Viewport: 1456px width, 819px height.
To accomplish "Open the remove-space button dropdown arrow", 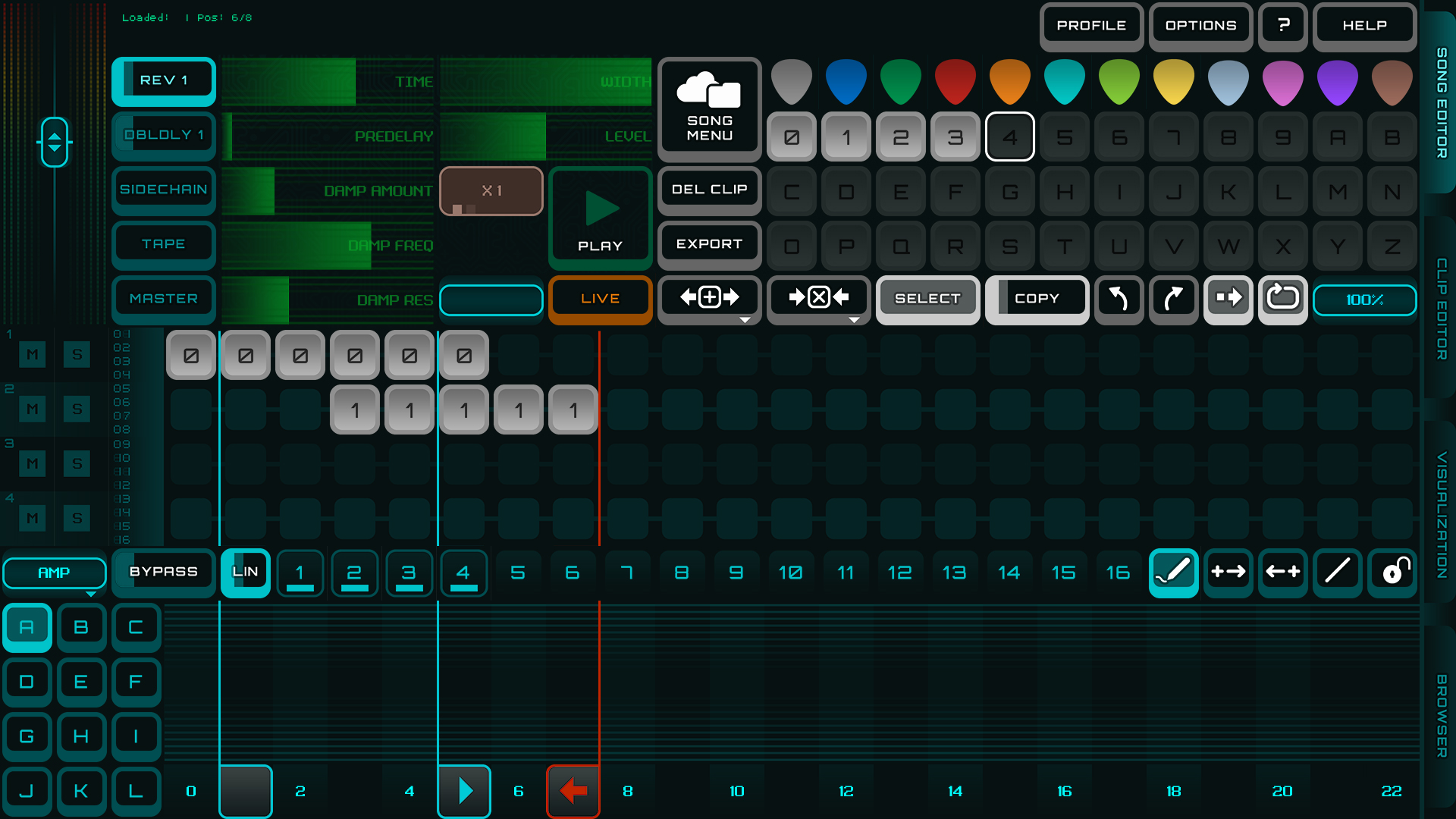I will [854, 320].
